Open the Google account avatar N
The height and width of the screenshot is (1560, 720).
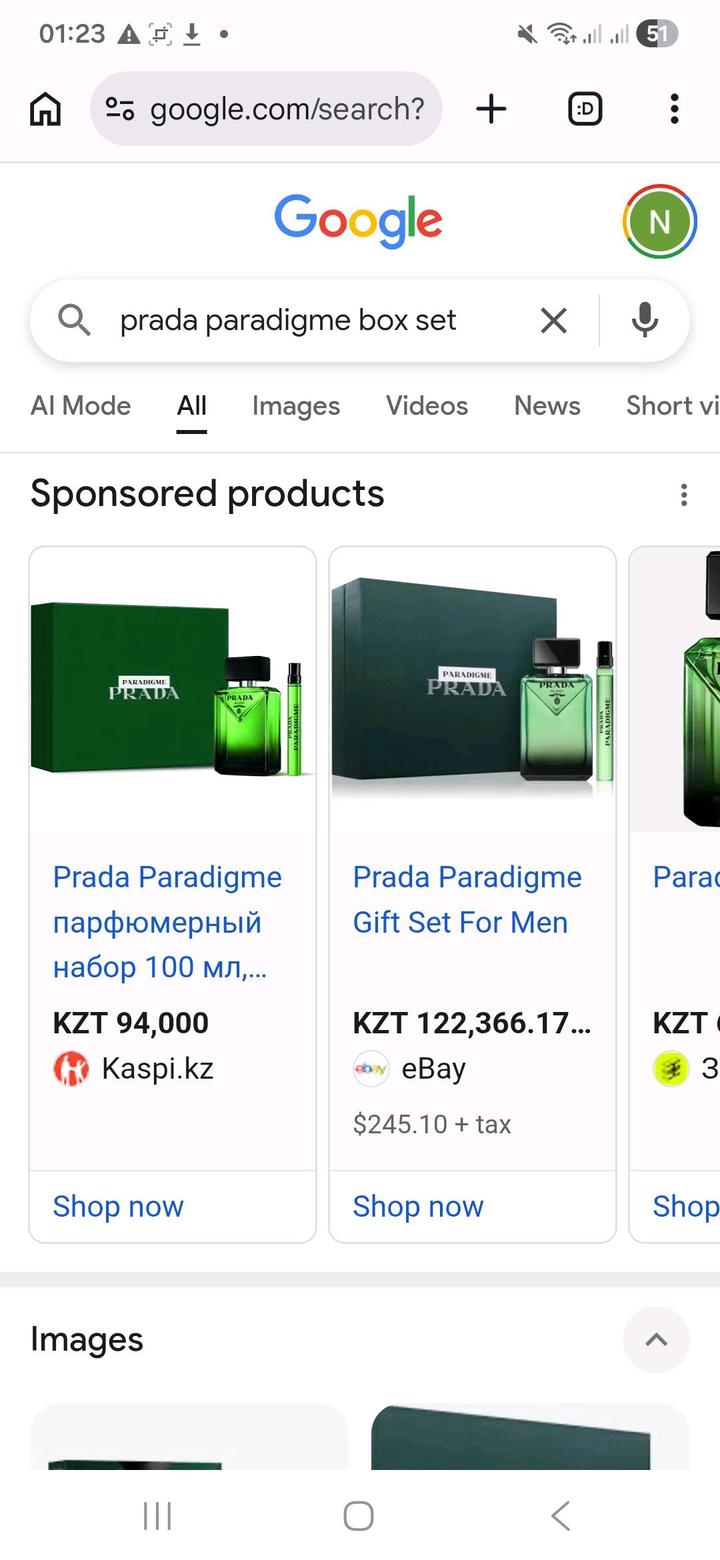point(660,221)
